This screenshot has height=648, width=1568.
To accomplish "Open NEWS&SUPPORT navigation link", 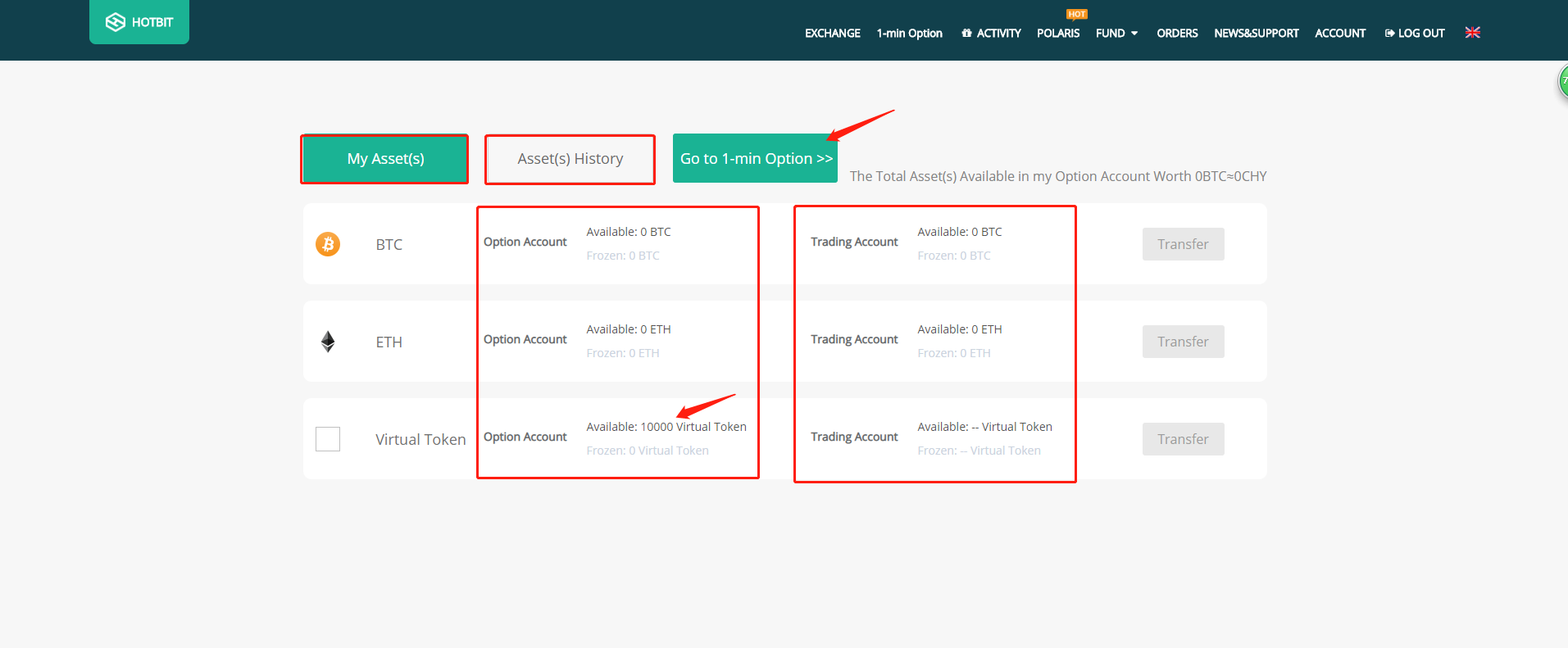I will 1256,34.
